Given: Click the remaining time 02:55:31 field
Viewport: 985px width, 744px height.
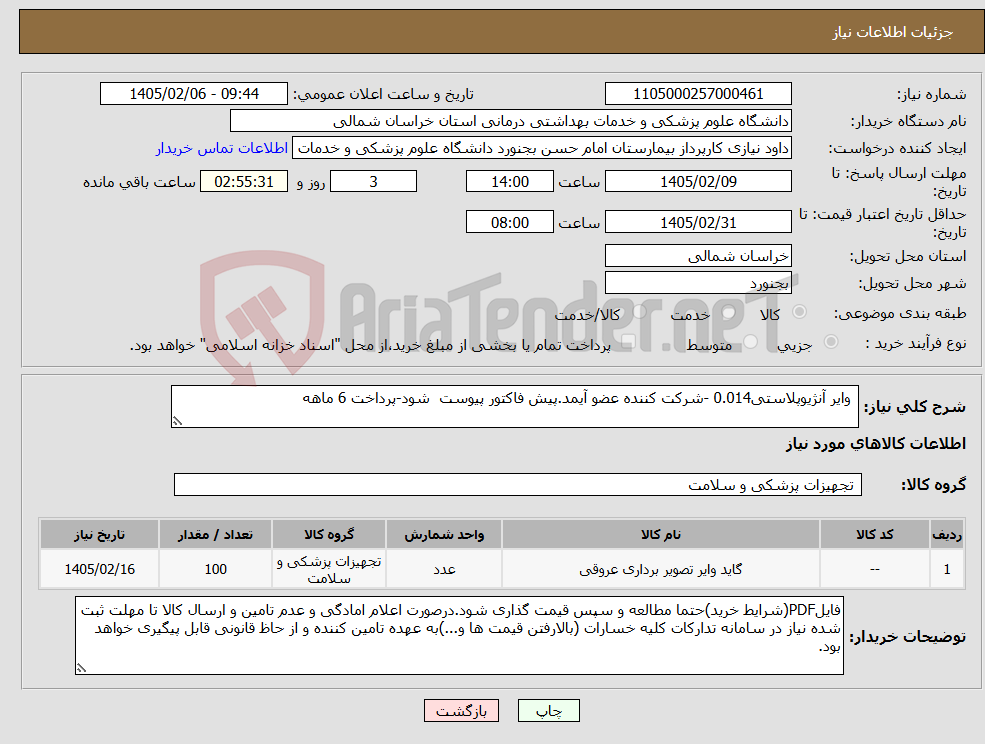Looking at the screenshot, I should coord(244,182).
